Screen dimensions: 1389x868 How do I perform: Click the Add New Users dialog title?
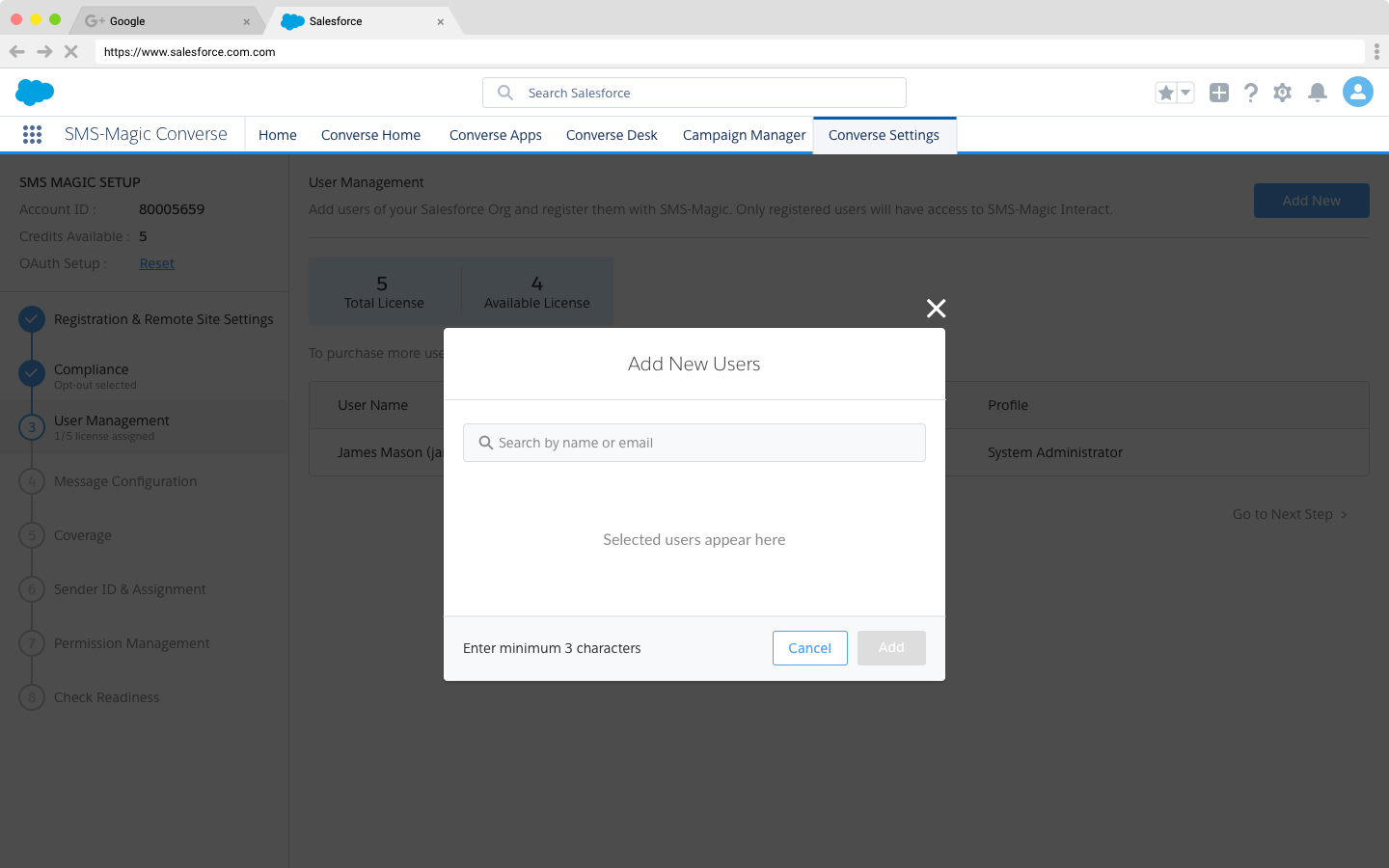[x=694, y=364]
